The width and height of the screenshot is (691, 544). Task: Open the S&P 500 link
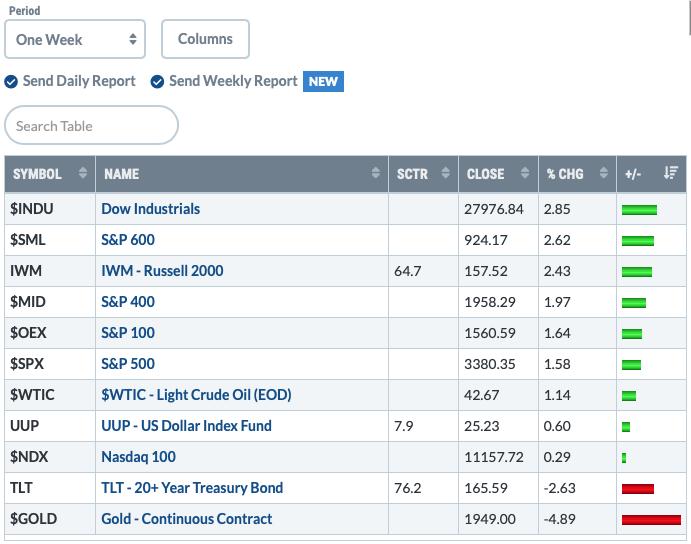click(x=128, y=364)
